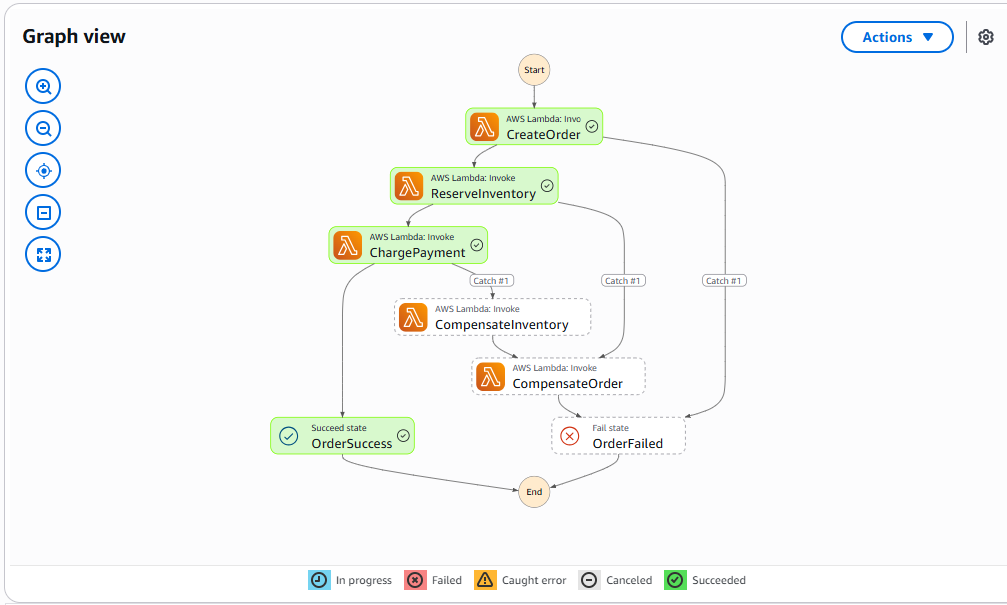Open the Actions dropdown menu
The image size is (1007, 605).
[897, 37]
